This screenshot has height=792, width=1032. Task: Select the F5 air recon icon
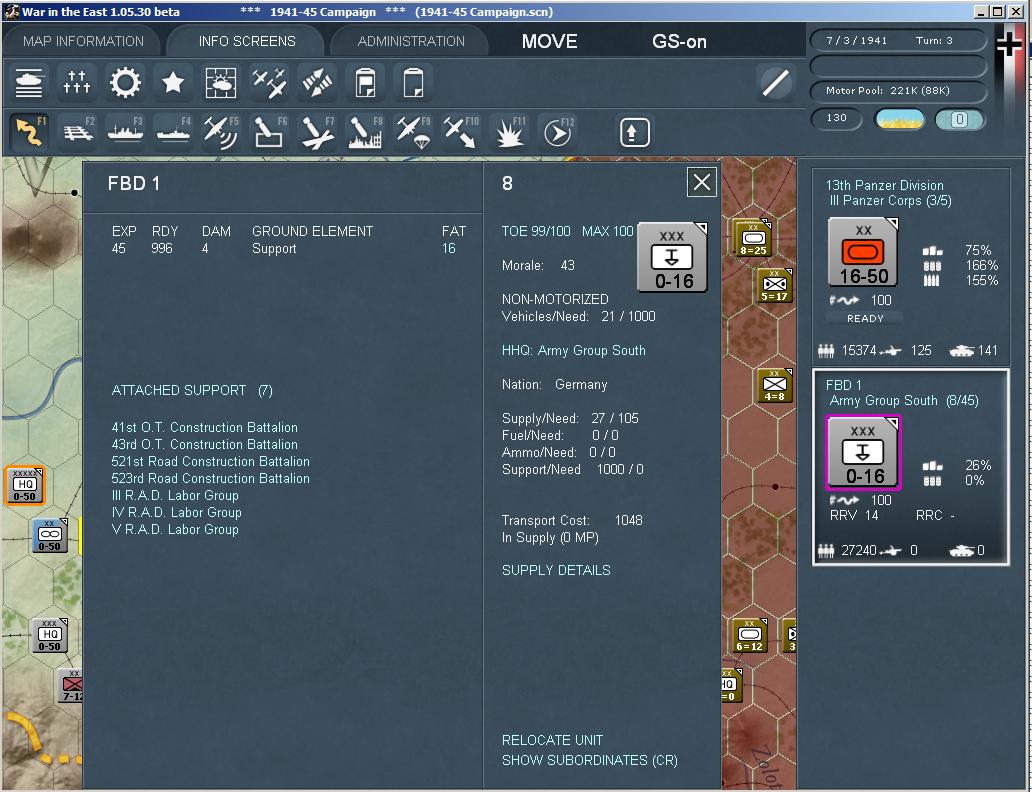pyautogui.click(x=222, y=131)
